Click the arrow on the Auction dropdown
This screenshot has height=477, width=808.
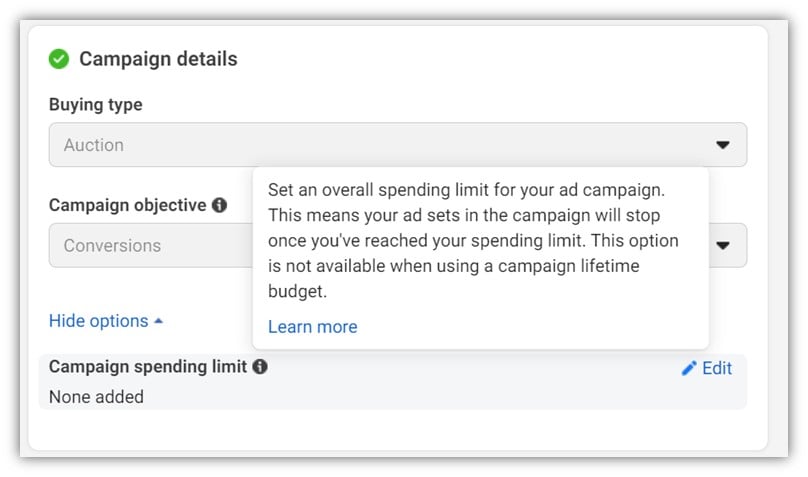723,145
